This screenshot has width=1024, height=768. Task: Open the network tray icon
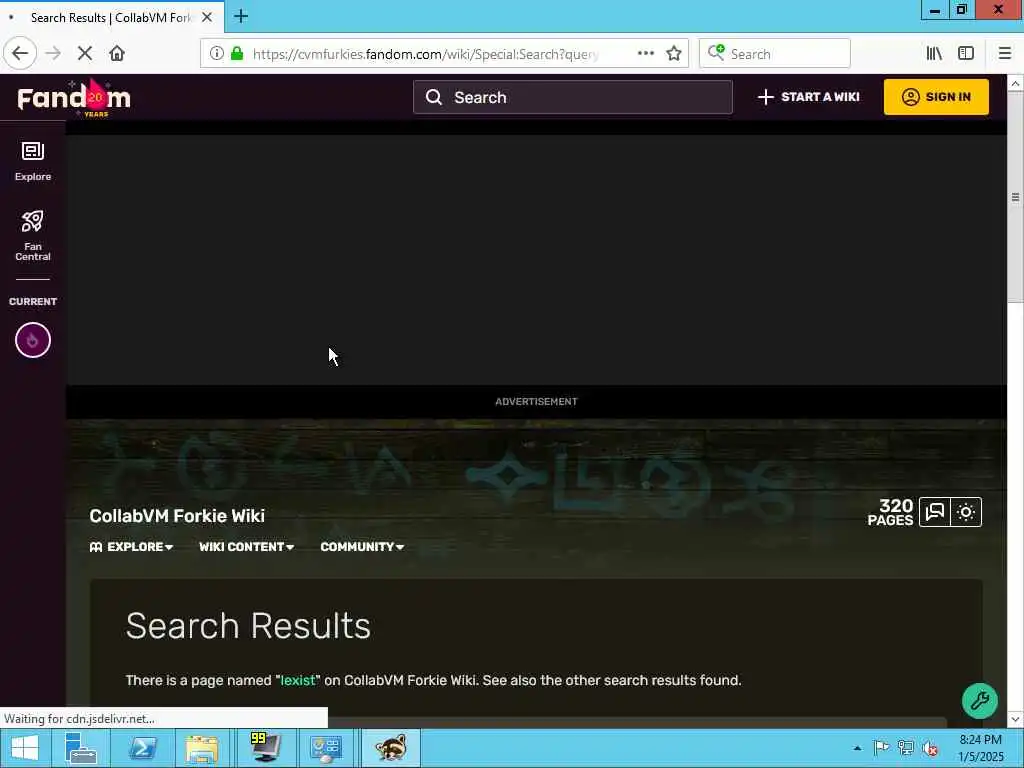pos(906,748)
